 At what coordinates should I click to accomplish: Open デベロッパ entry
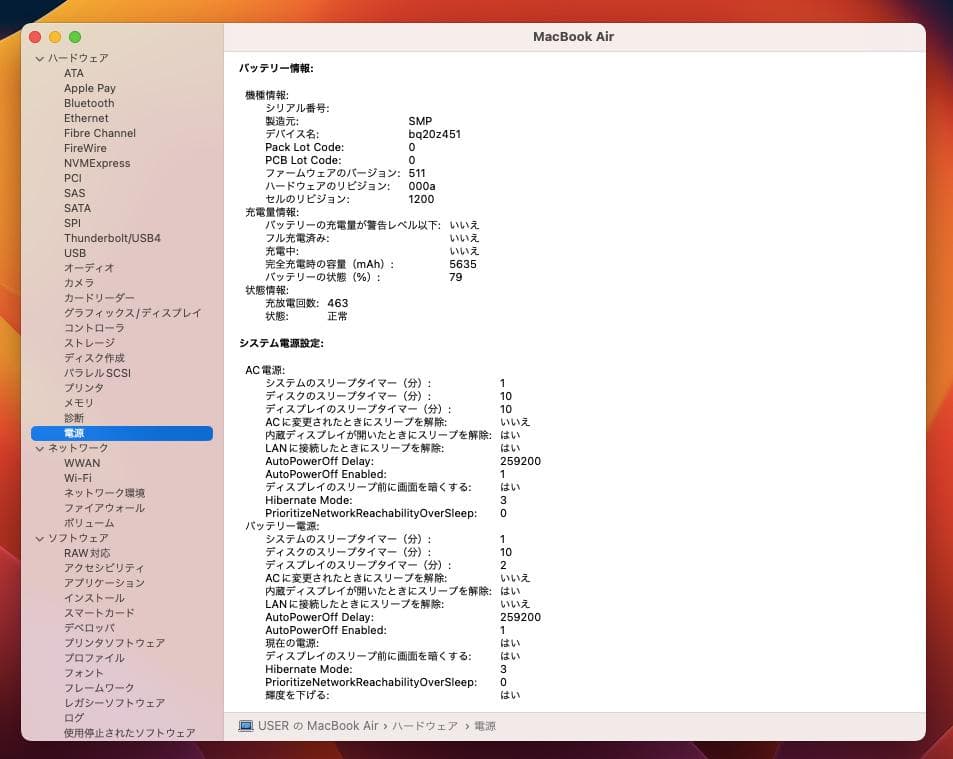pyautogui.click(x=89, y=628)
